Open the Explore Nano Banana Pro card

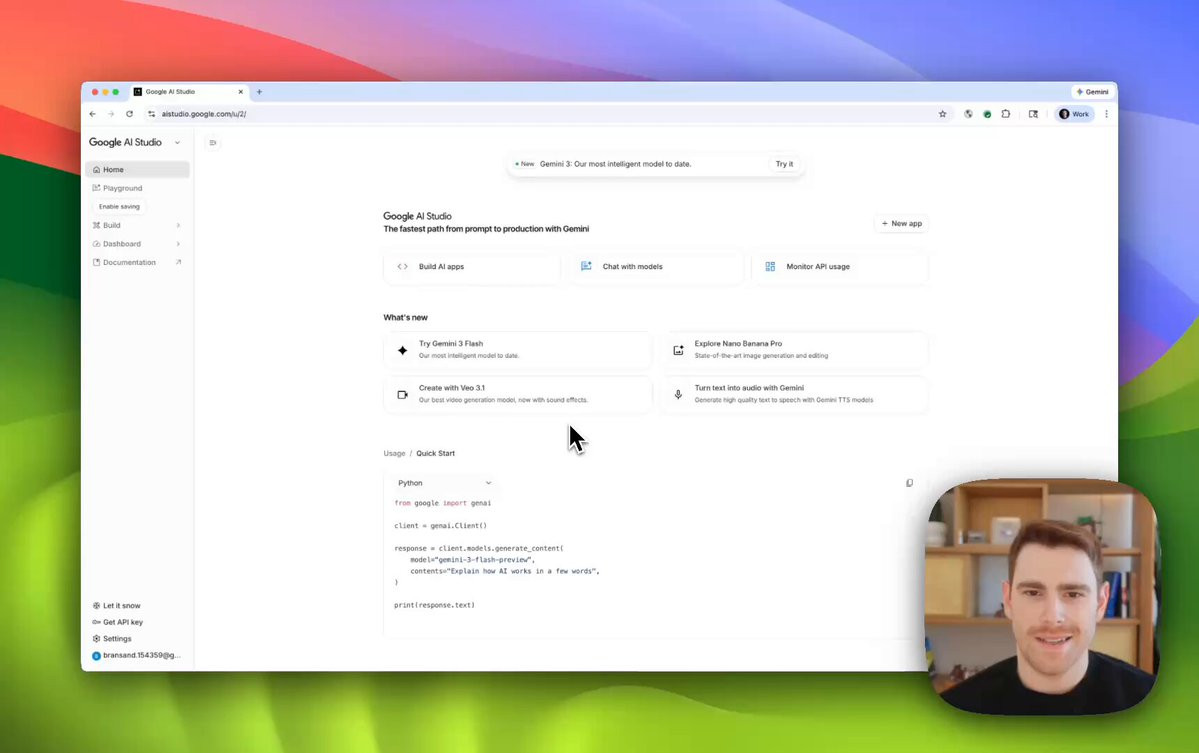coord(794,349)
